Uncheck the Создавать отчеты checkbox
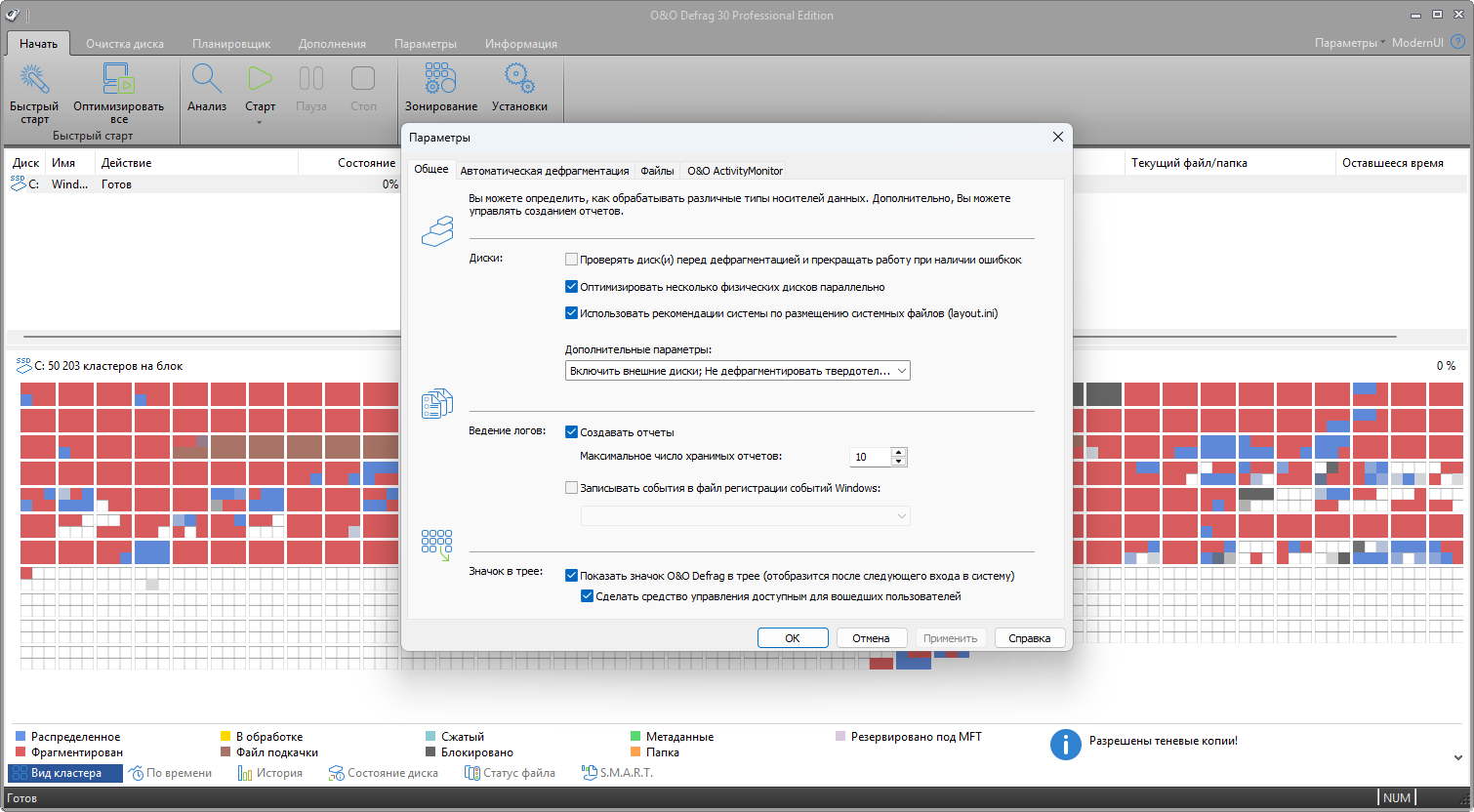The width and height of the screenshot is (1474, 812). [572, 431]
